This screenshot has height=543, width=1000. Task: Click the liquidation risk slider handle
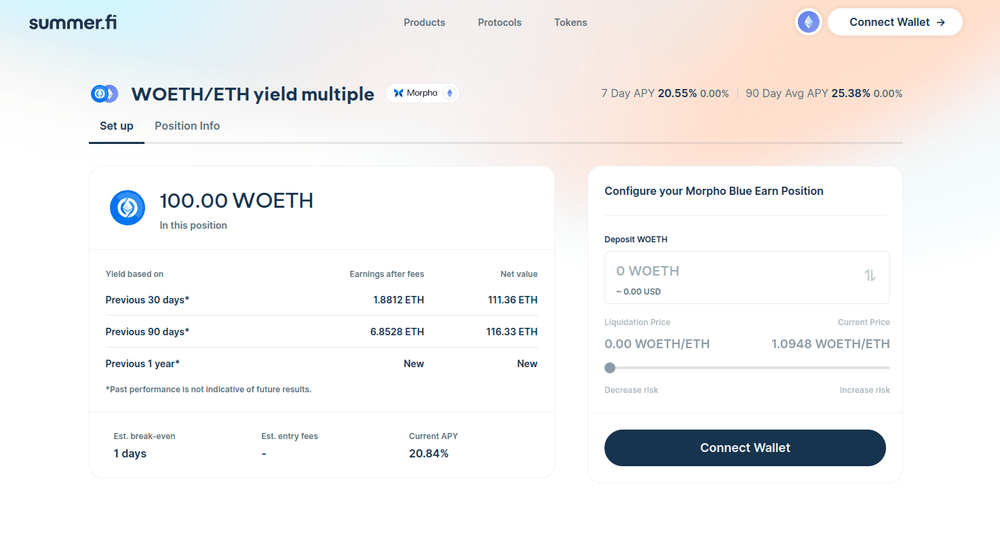tap(610, 368)
